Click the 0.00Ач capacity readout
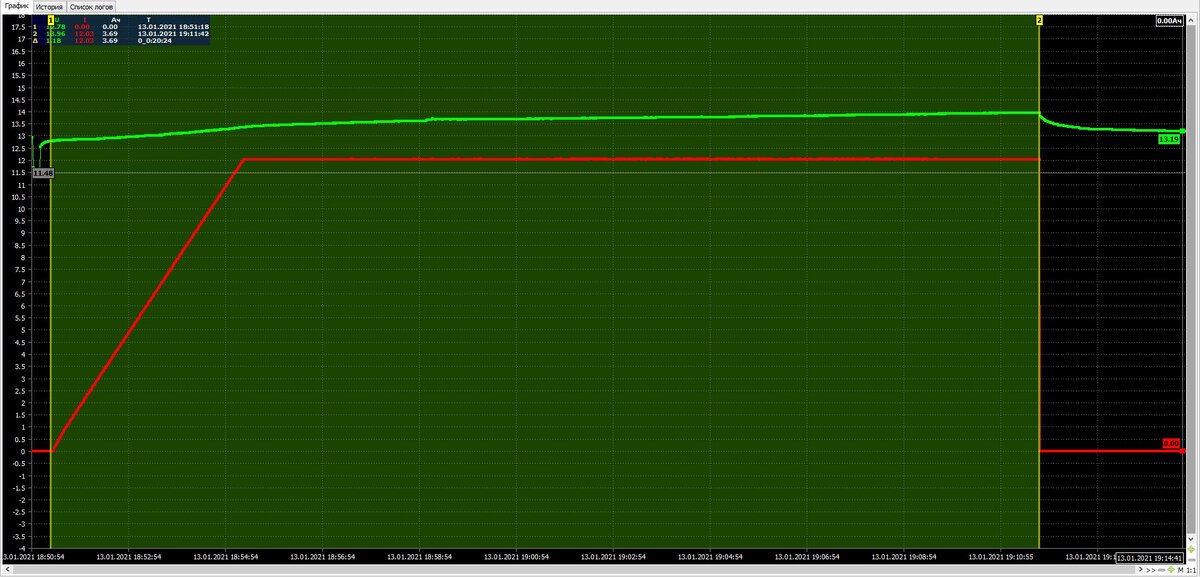This screenshot has height=577, width=1200. tap(1171, 20)
